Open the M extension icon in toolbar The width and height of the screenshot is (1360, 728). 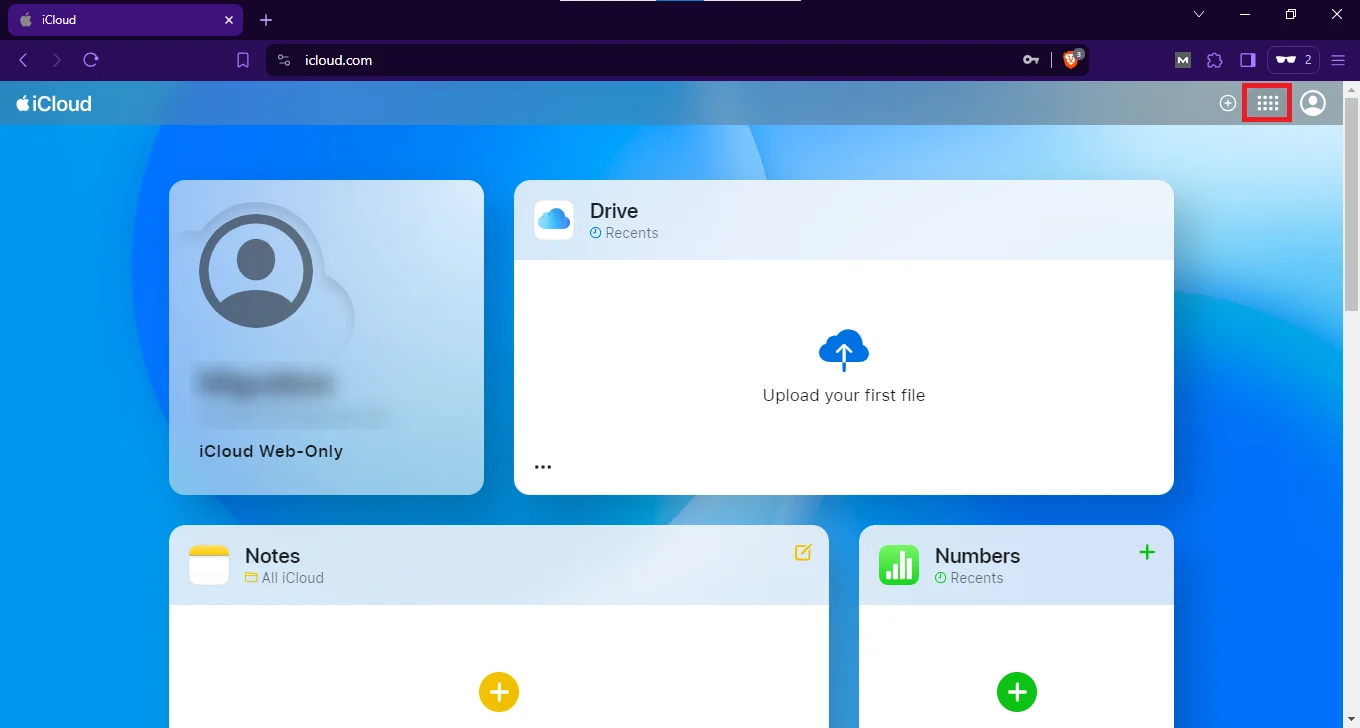[1183, 60]
